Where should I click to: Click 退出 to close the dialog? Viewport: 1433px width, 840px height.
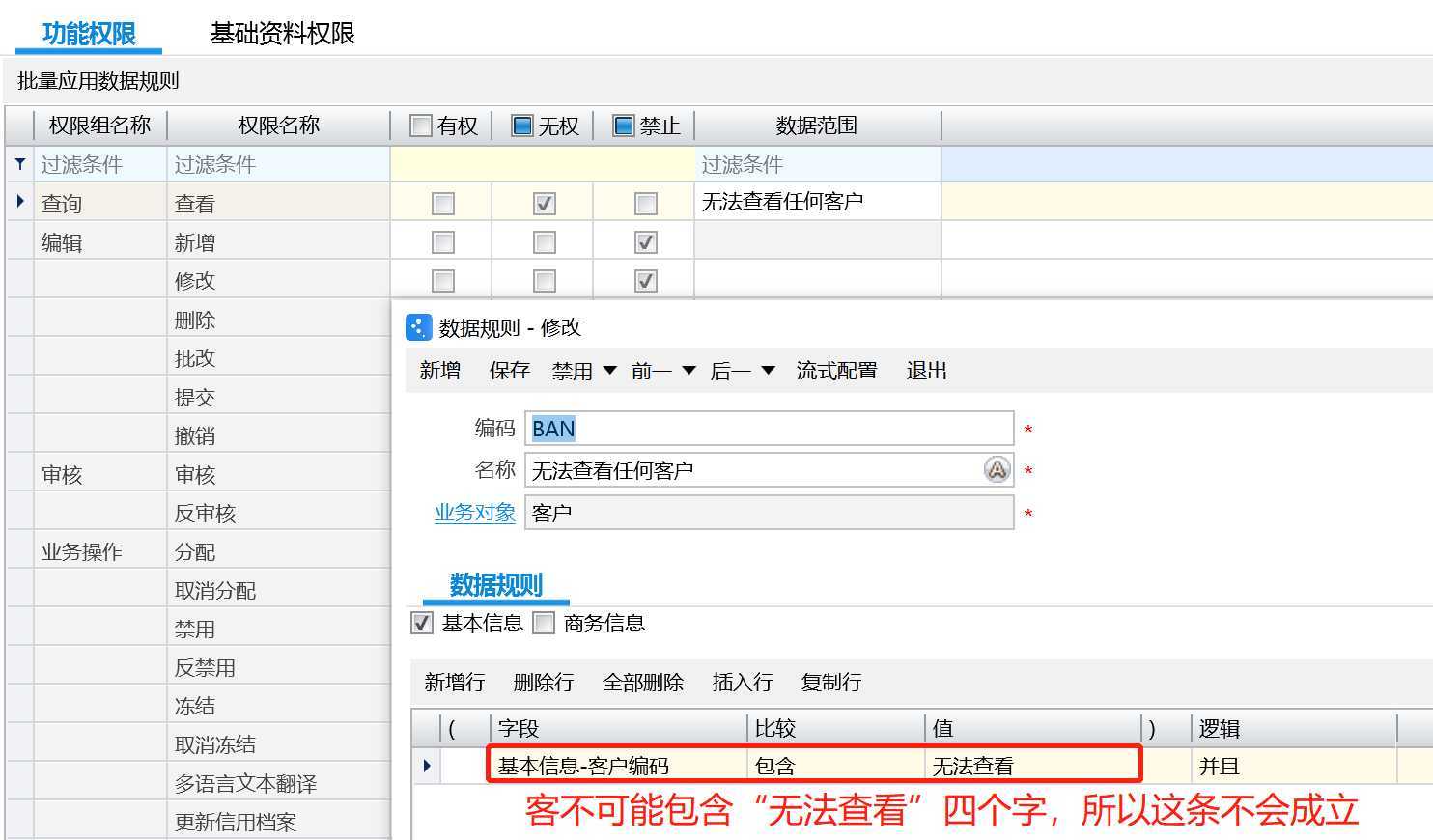coord(926,371)
